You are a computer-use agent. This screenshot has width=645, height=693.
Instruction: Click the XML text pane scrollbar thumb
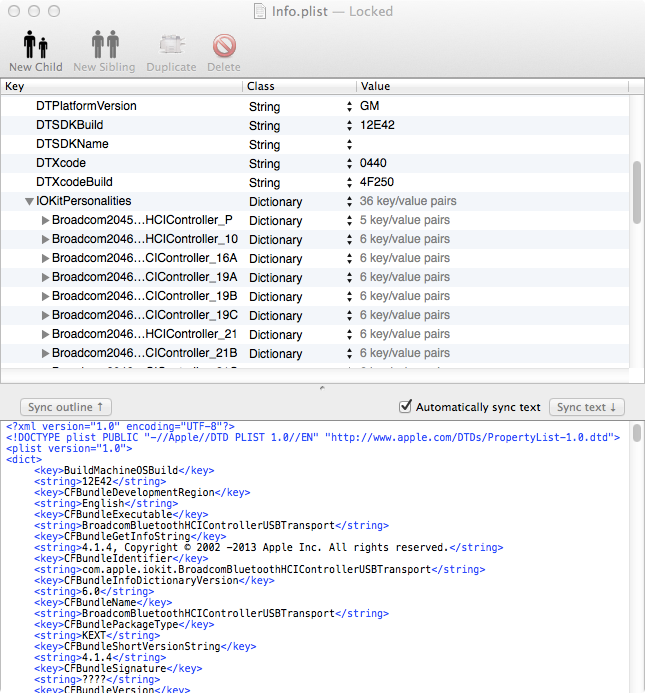click(637, 433)
